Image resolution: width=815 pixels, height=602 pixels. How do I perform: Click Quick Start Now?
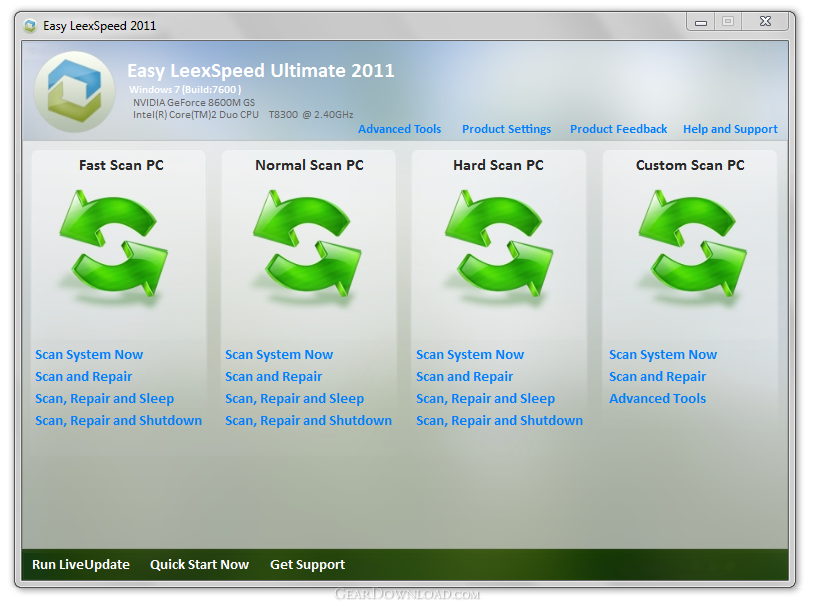(x=199, y=565)
